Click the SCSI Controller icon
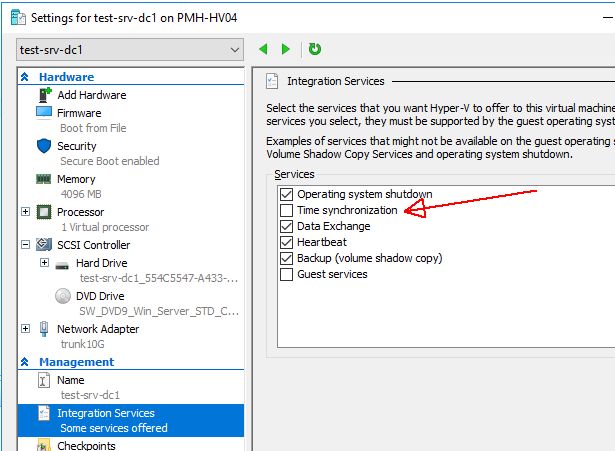 tap(44, 245)
